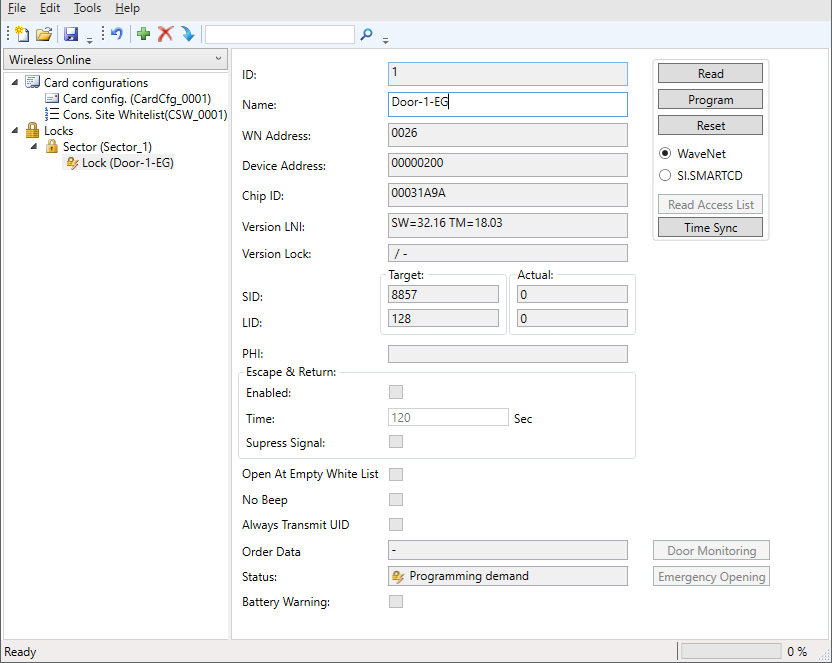Open the Edit menu
The width and height of the screenshot is (832, 663).
[50, 8]
